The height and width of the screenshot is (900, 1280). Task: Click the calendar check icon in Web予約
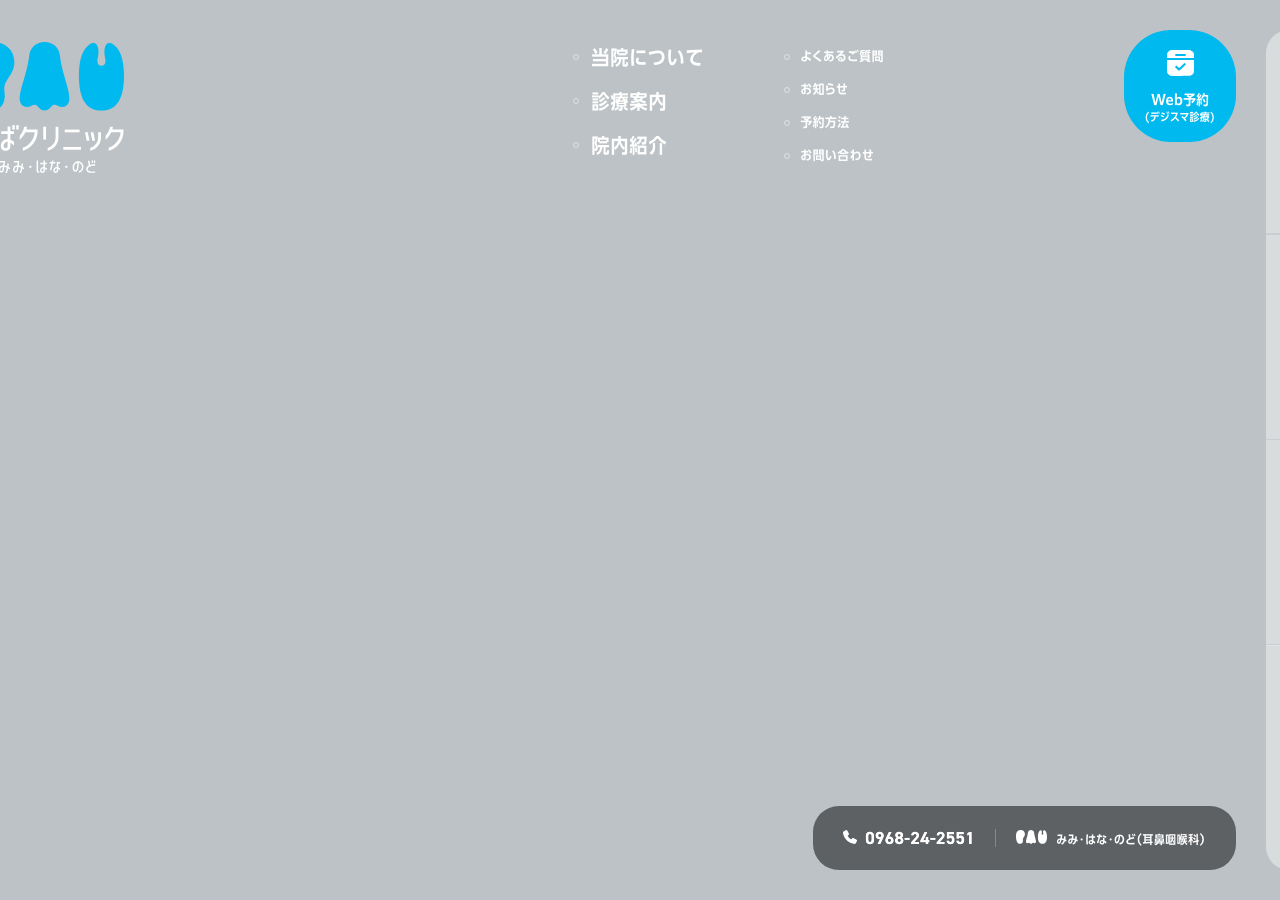point(1180,63)
